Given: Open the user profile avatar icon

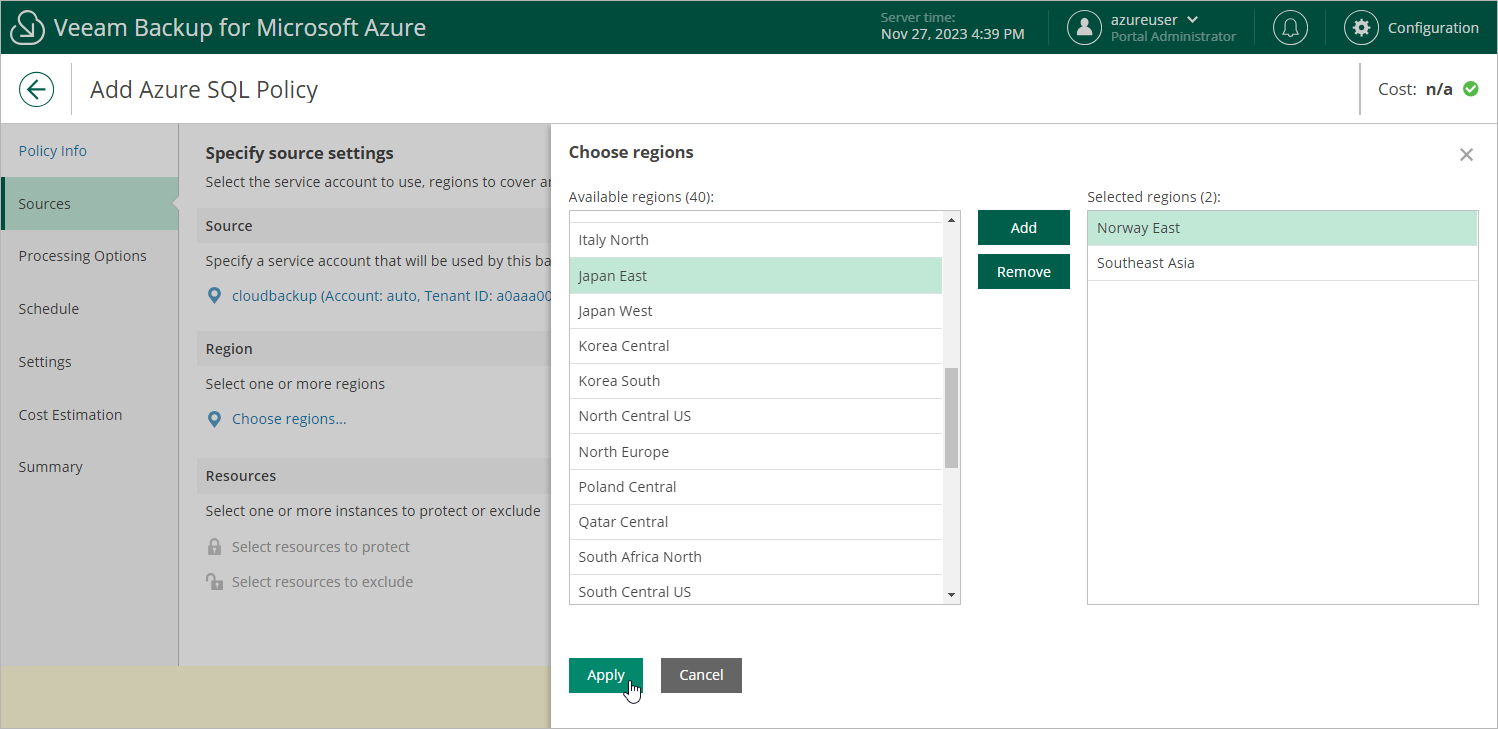Looking at the screenshot, I should [x=1084, y=28].
